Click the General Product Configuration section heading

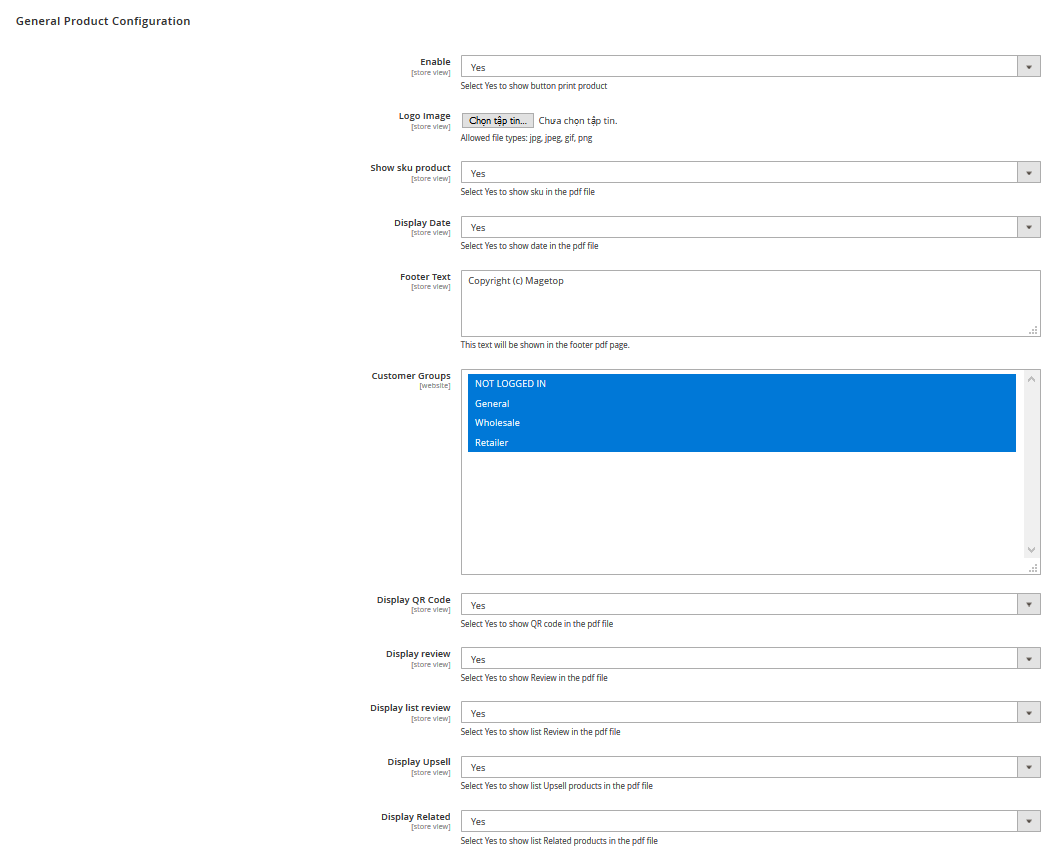[x=103, y=21]
